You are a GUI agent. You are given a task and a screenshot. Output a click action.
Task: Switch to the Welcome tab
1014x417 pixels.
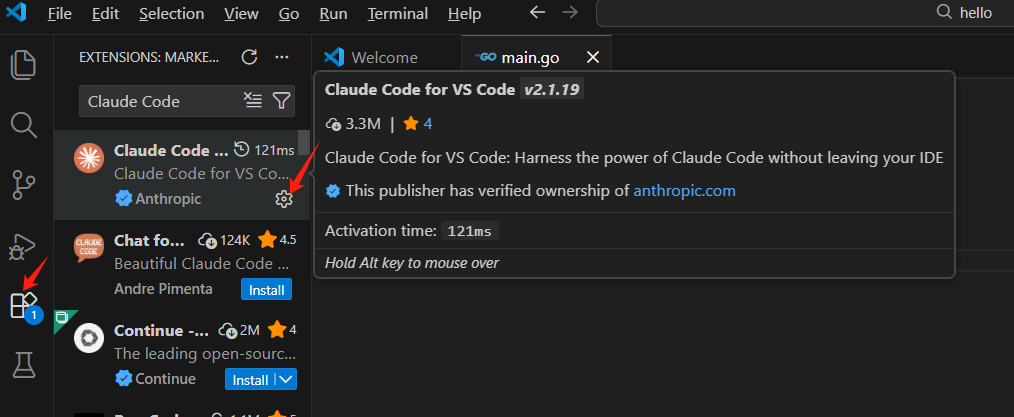point(386,58)
